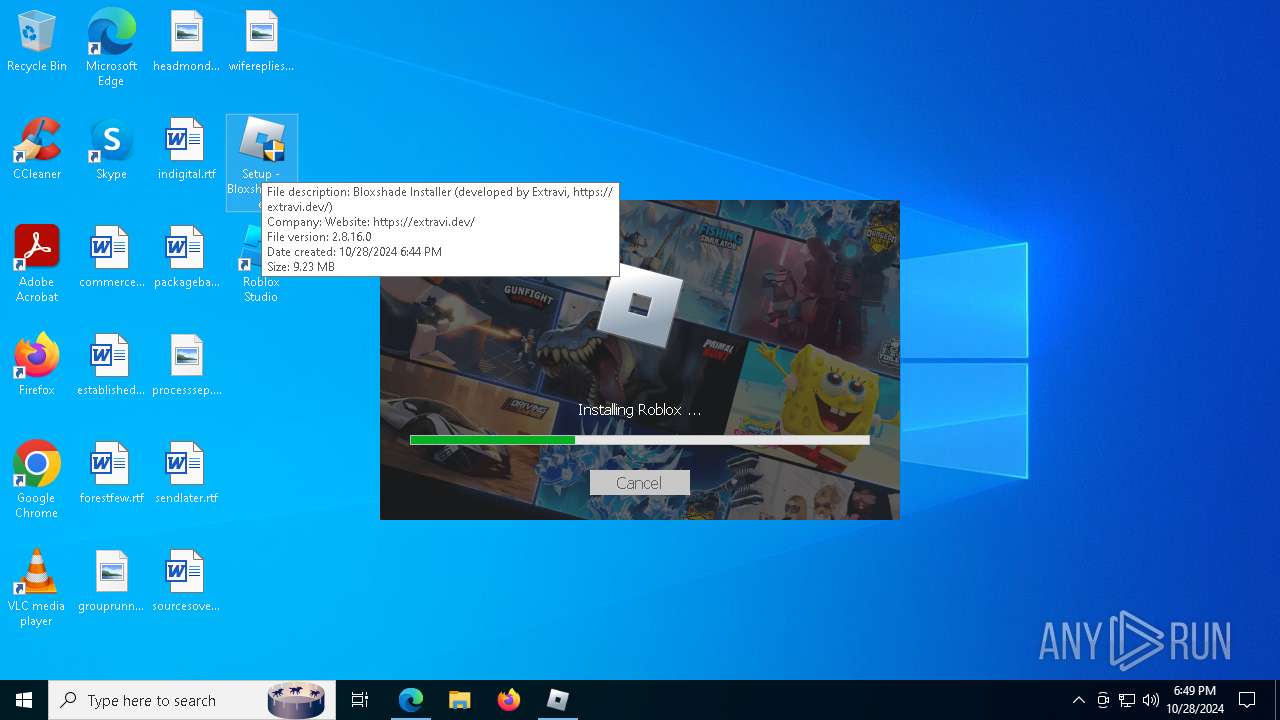Image resolution: width=1280 pixels, height=720 pixels.
Task: Select the processsep file icon
Action: click(x=186, y=365)
